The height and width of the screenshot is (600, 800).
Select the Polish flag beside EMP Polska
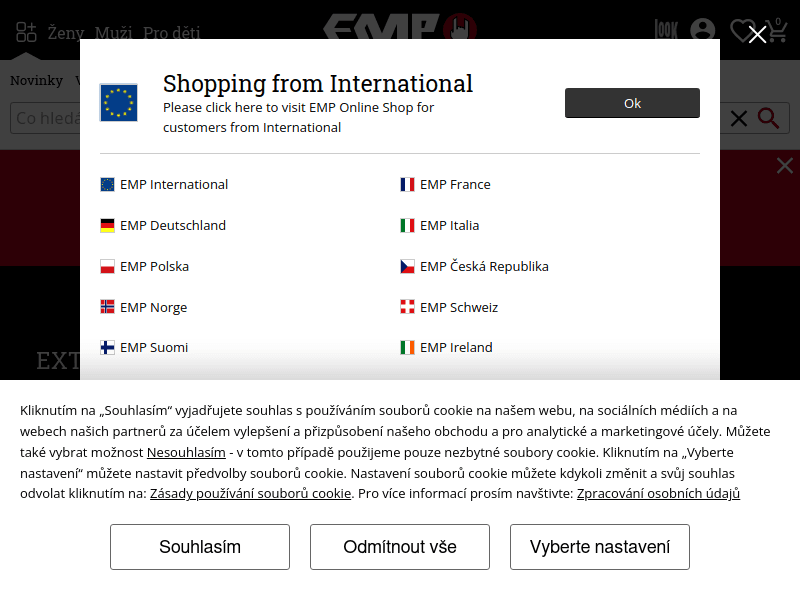click(x=107, y=266)
